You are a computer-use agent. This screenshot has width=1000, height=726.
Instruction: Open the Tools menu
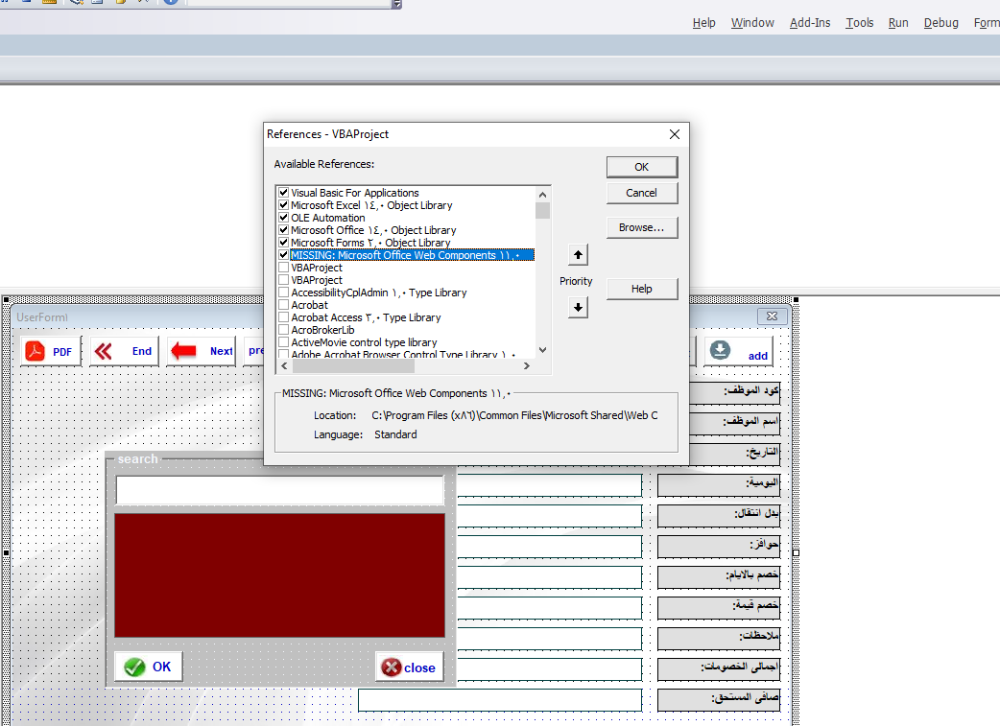click(860, 23)
